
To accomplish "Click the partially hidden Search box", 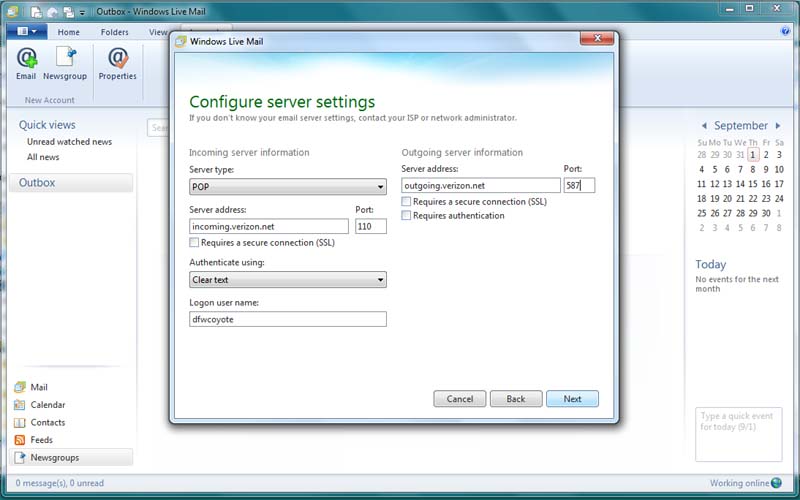I will click(x=158, y=128).
